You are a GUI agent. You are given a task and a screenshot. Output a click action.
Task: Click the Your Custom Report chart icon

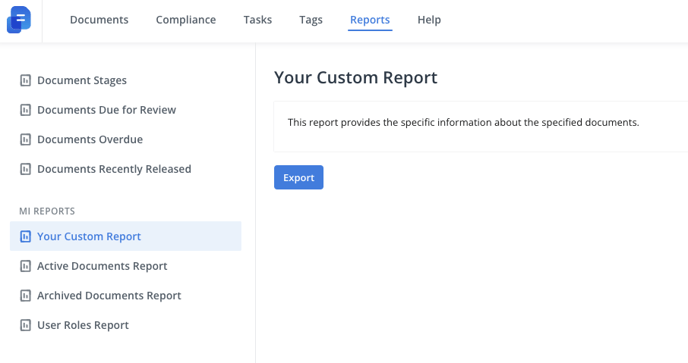(25, 237)
